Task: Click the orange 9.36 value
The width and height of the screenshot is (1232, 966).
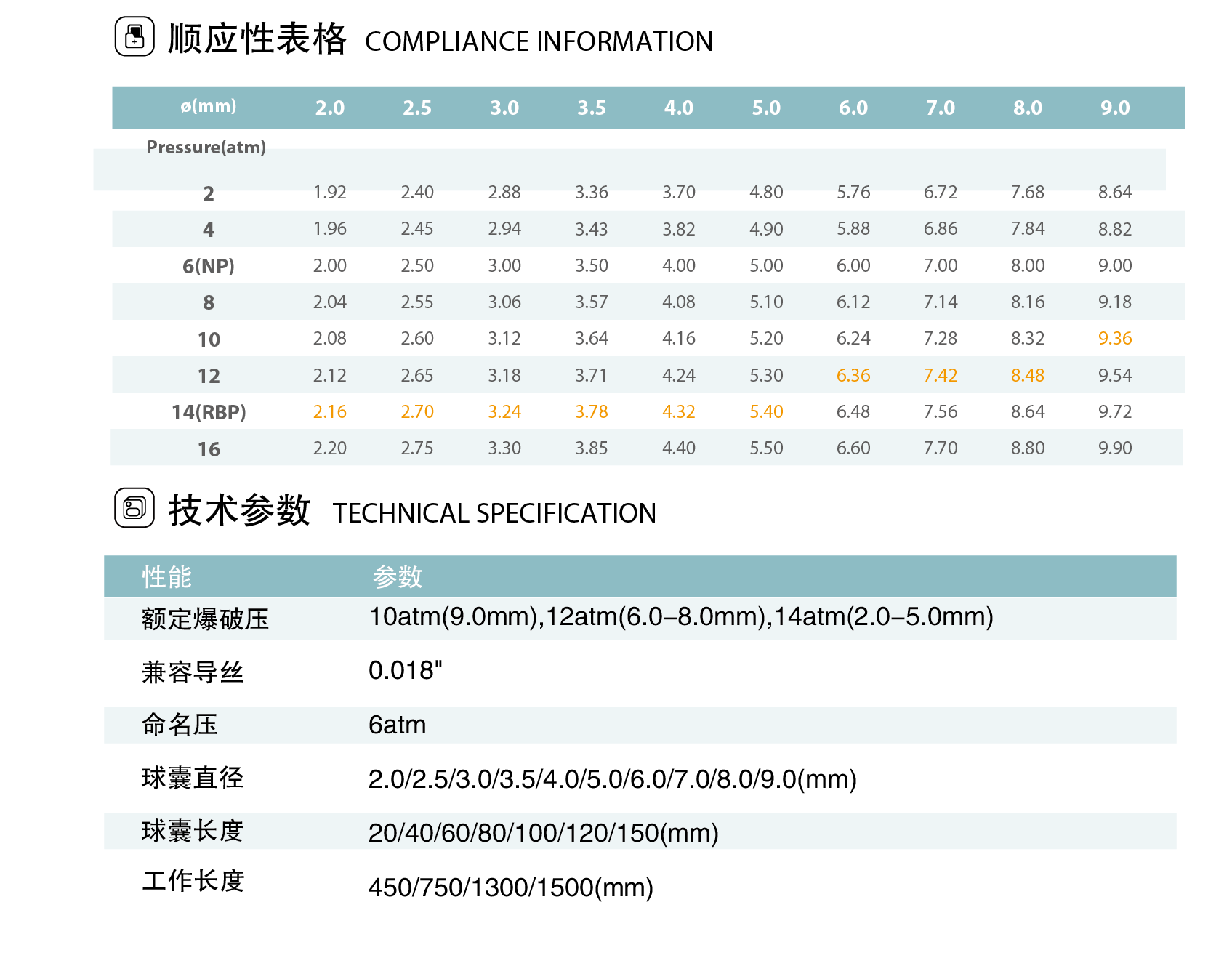Action: pos(1114,339)
